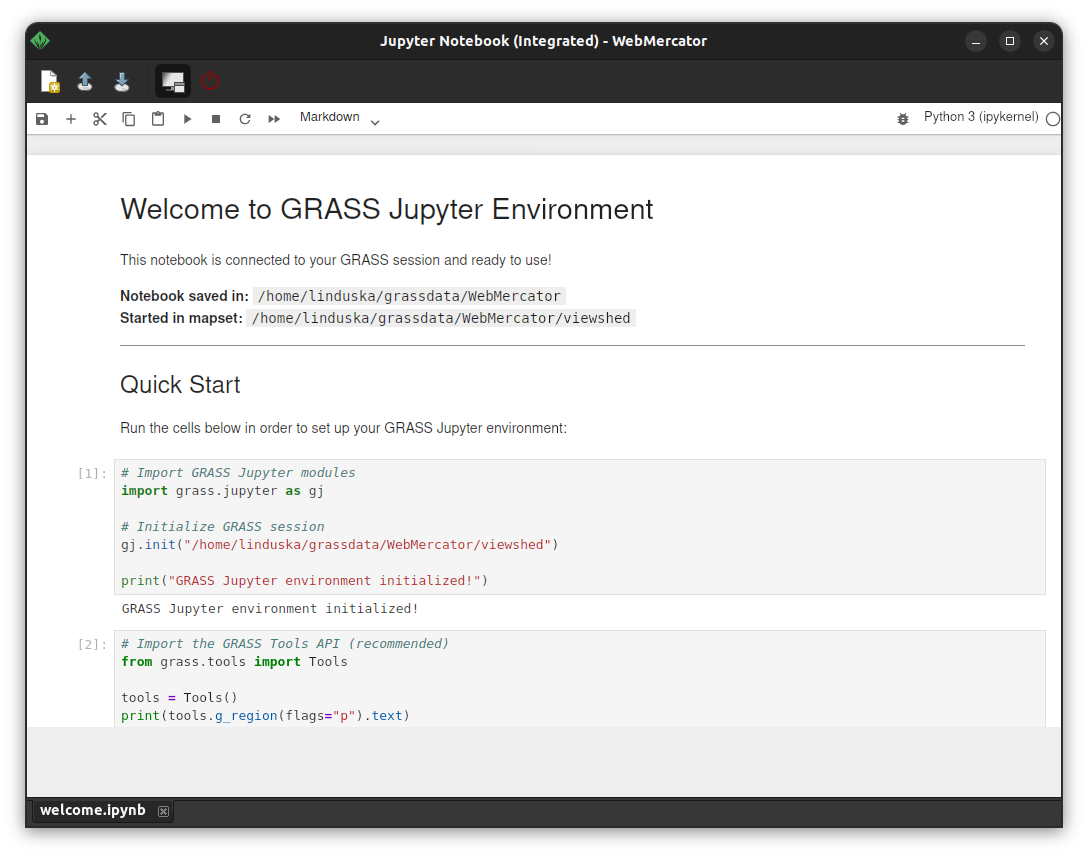The image size is (1088, 856).
Task: Close the Jupyter Notebook window
Action: click(x=1044, y=42)
